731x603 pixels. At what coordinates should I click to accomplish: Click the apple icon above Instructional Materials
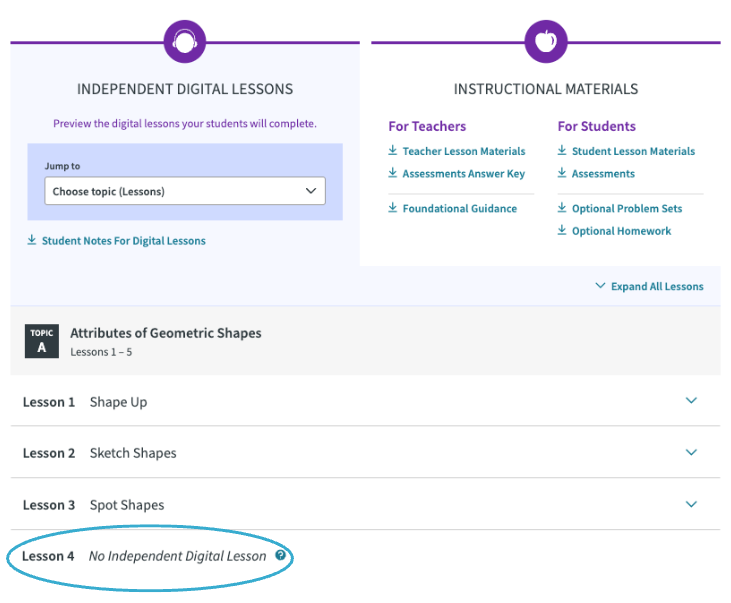546,42
